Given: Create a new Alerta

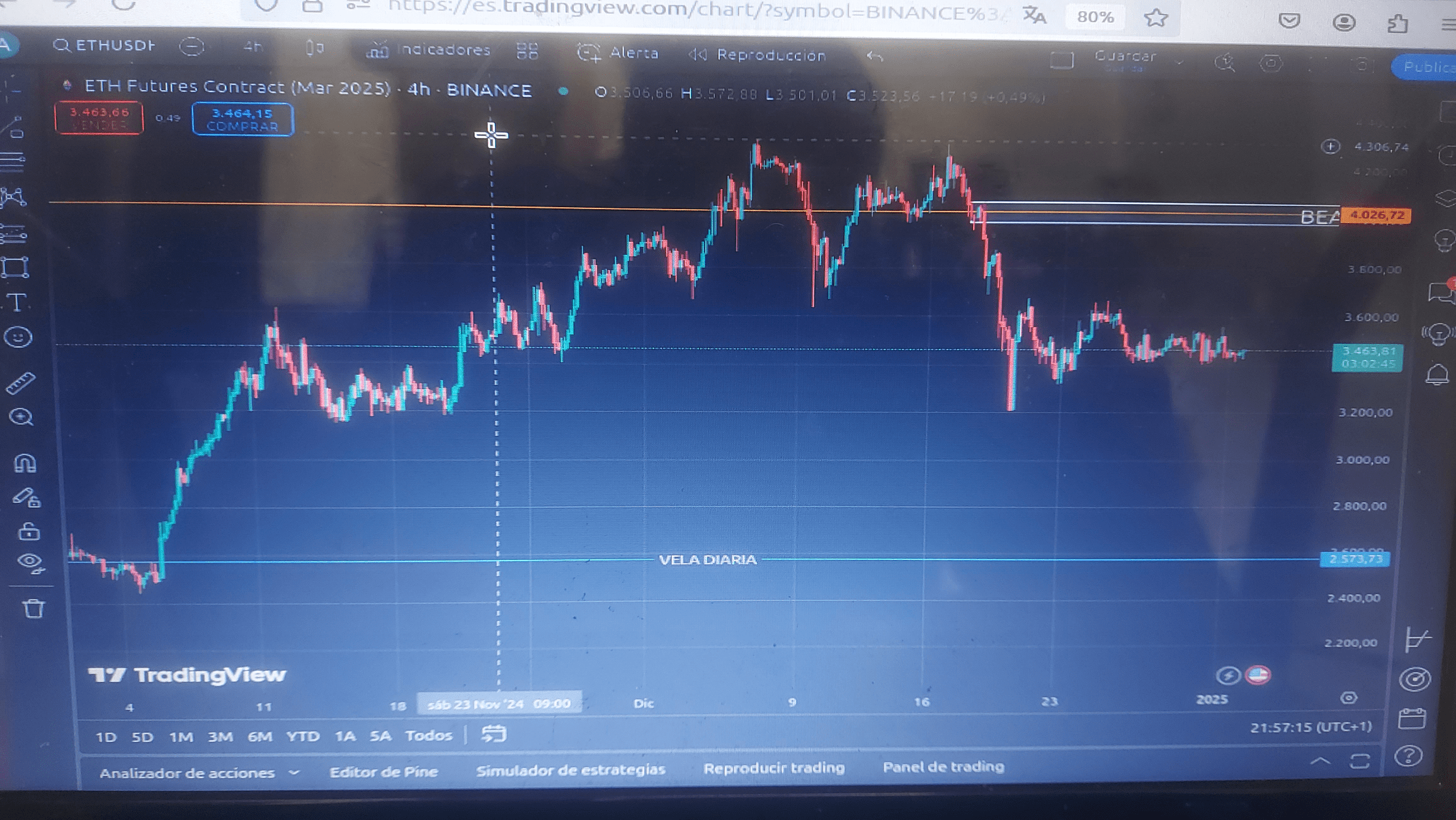Looking at the screenshot, I should [617, 53].
